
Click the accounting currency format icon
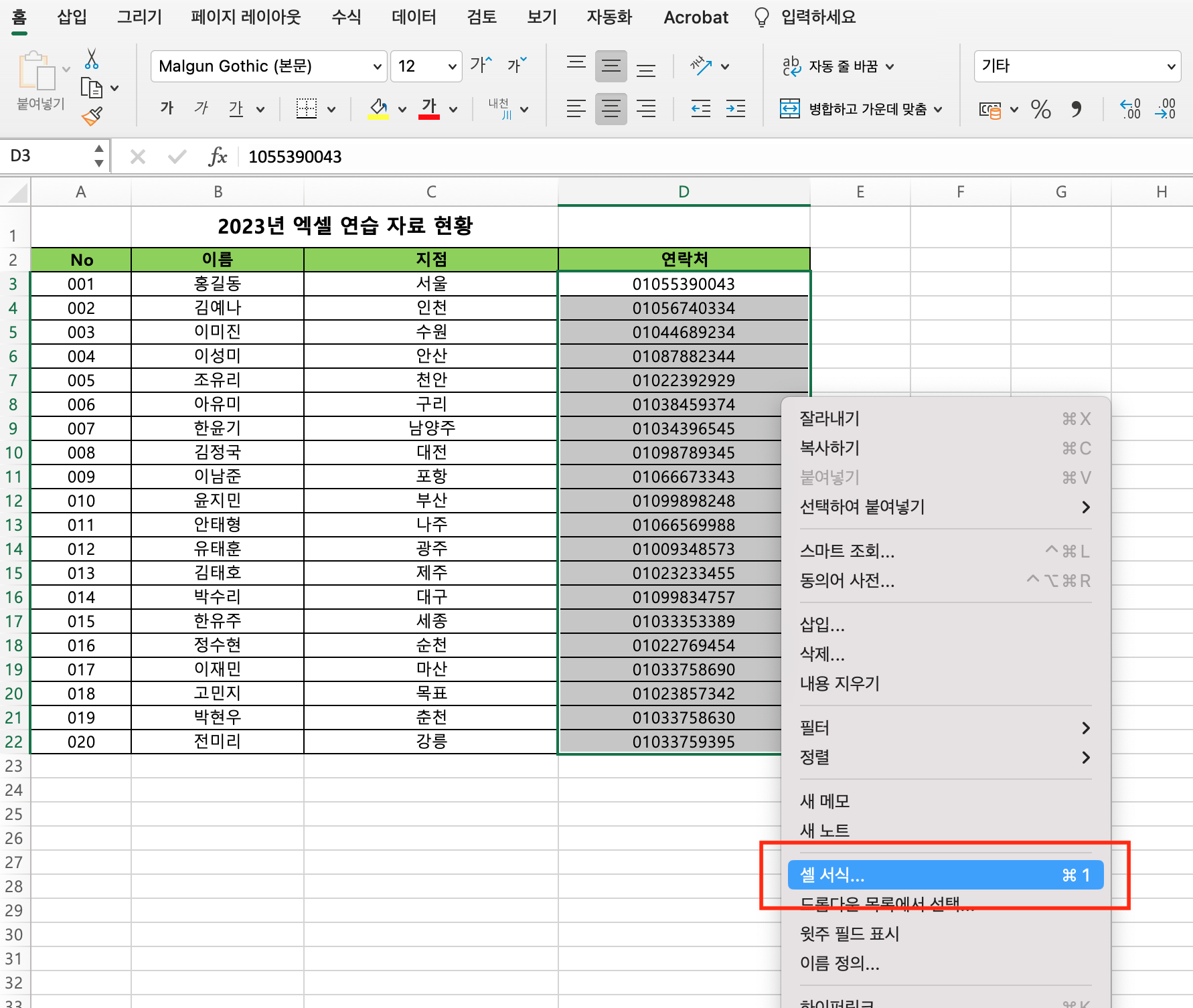[x=990, y=109]
